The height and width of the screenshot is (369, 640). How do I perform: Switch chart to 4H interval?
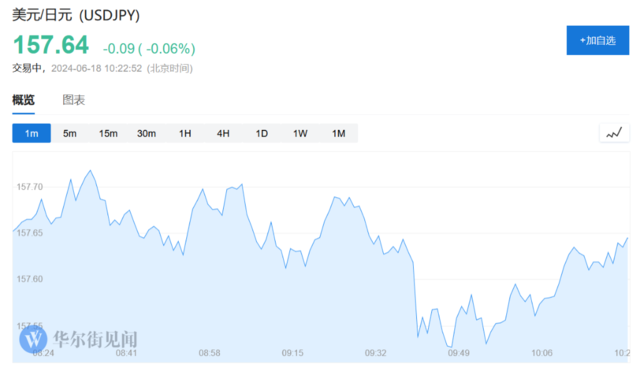coord(223,133)
